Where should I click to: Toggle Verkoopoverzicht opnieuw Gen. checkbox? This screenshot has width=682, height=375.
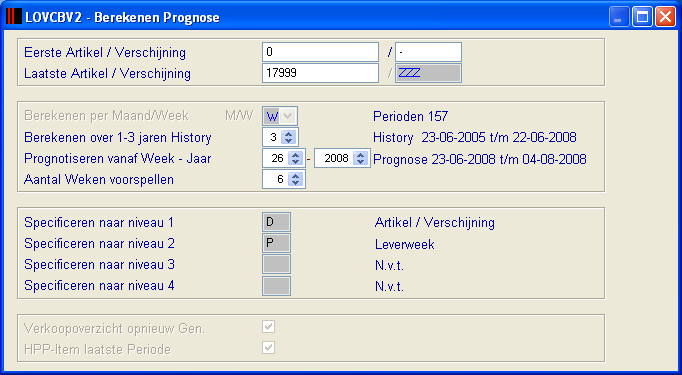click(x=269, y=327)
